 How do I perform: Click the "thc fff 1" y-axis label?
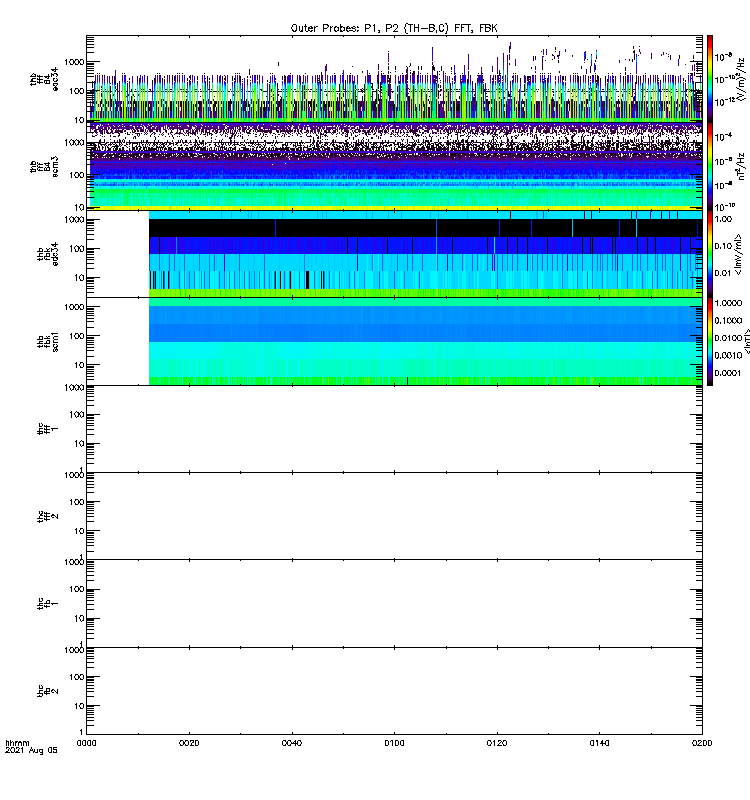[x=47, y=429]
